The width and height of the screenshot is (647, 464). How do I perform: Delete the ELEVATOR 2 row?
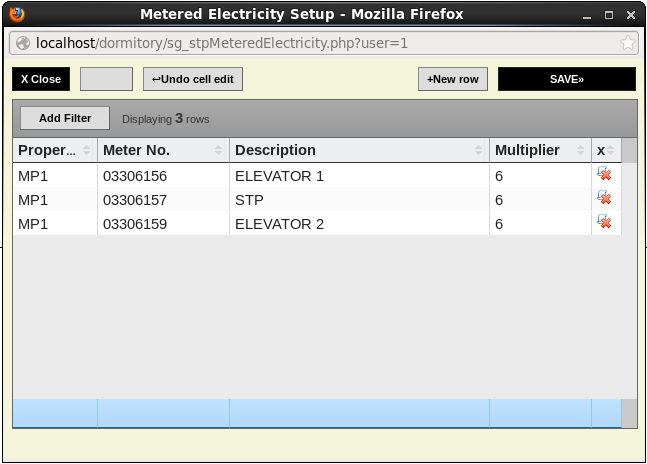coord(604,223)
